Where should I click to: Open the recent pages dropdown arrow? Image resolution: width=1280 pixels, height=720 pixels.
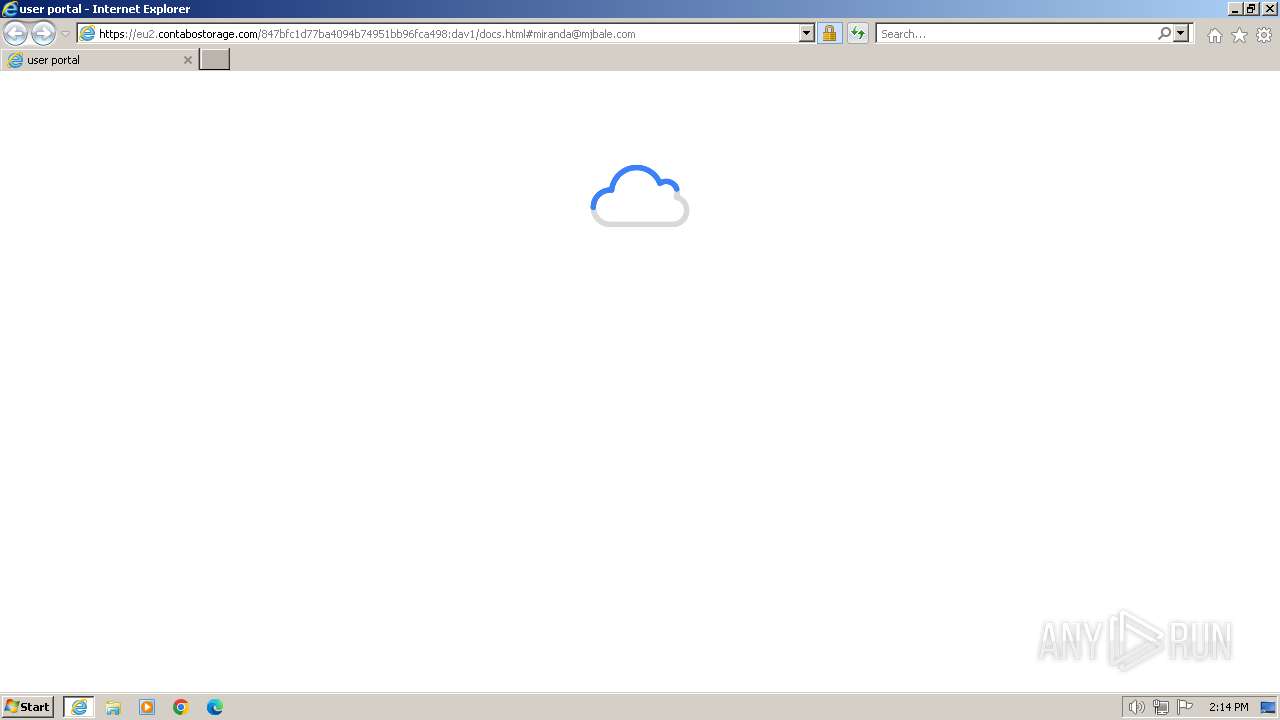65,34
